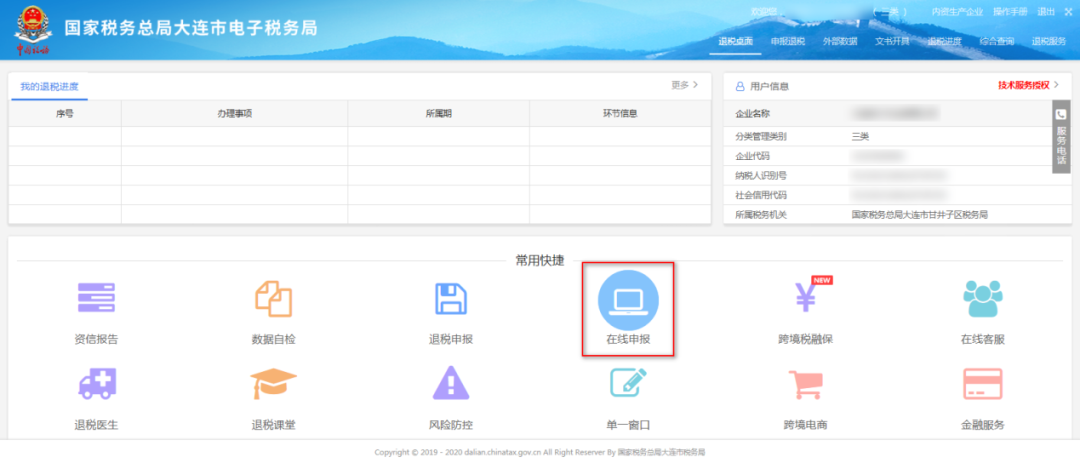
Task: Open the 外部数据 menu
Action: [x=840, y=41]
